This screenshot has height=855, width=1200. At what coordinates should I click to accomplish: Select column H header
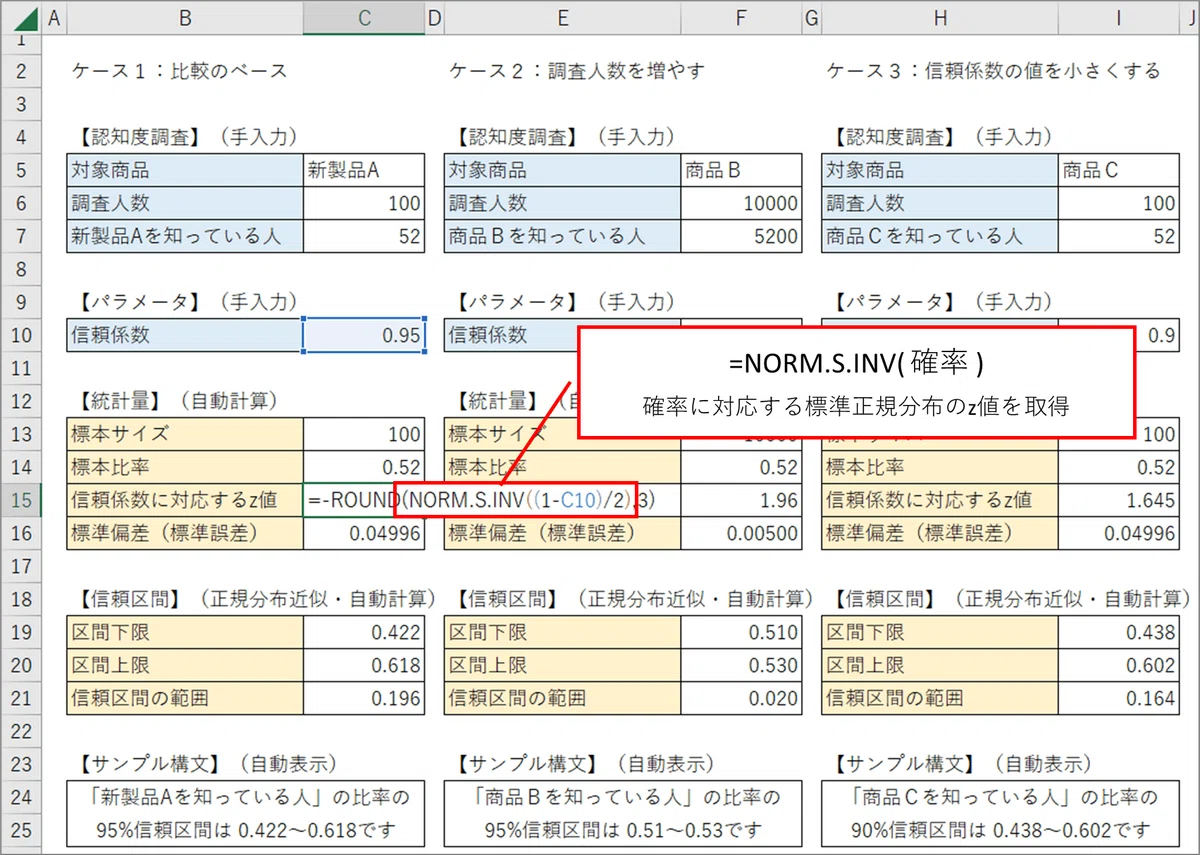[x=939, y=17]
